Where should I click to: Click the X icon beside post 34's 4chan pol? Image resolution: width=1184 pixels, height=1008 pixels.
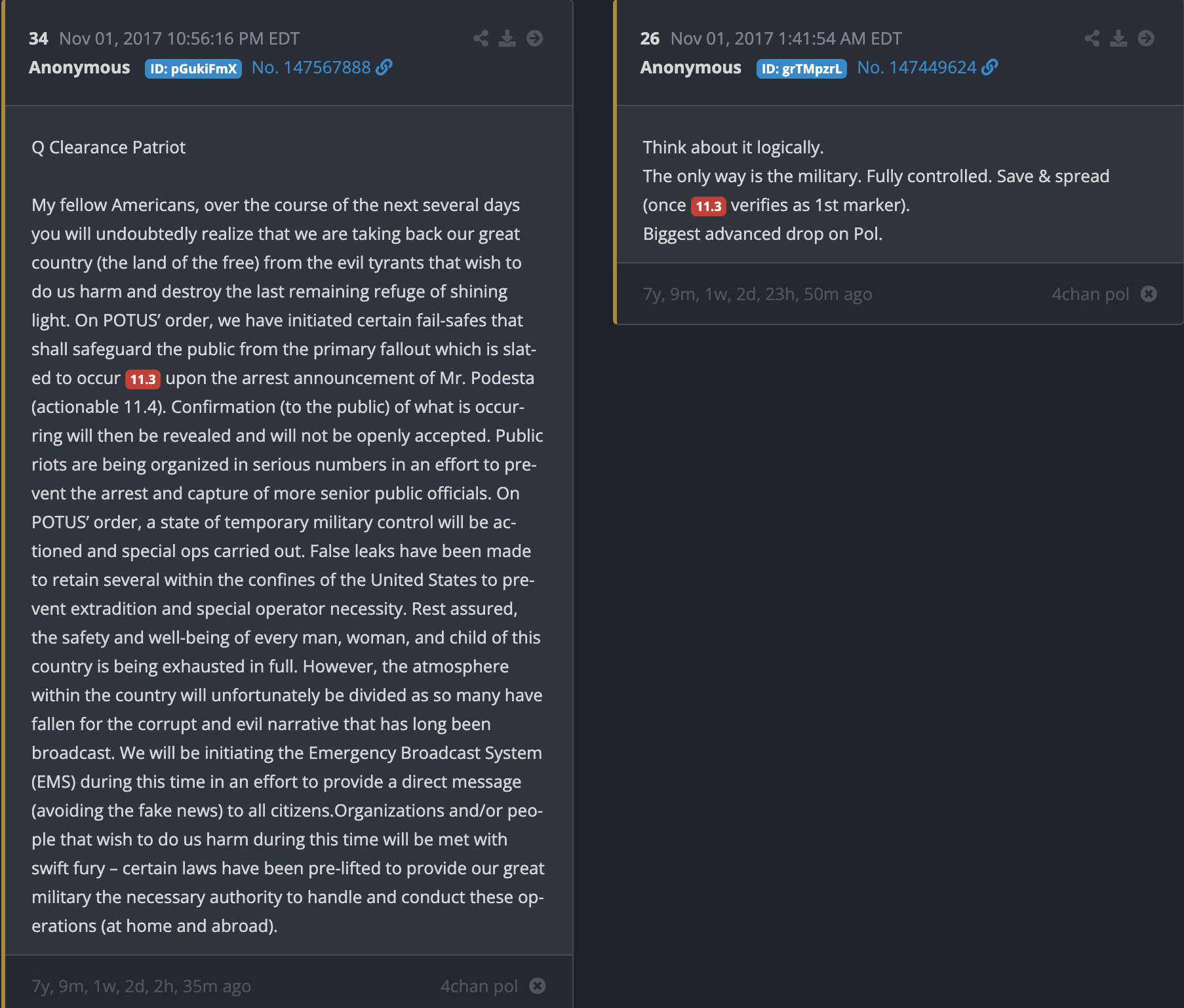[538, 986]
